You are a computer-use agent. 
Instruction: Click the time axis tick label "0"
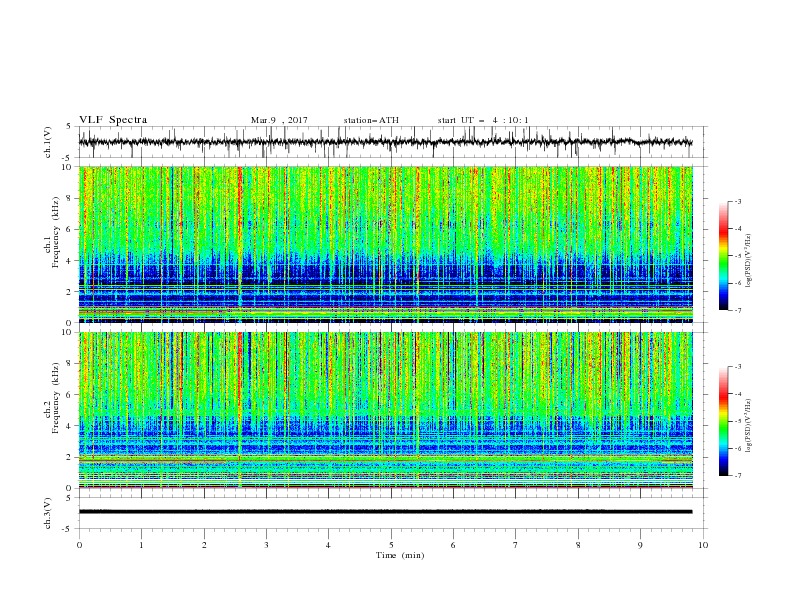click(79, 545)
